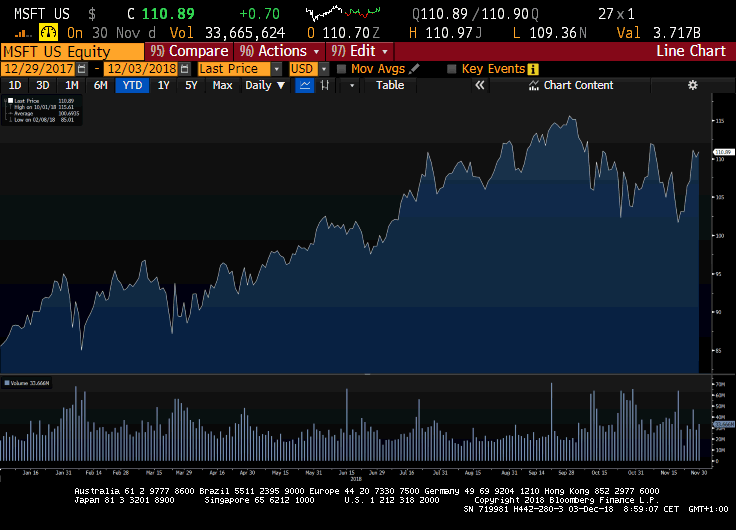Toggle the Volume legend square
This screenshot has height=530, width=736.
pos(7,383)
